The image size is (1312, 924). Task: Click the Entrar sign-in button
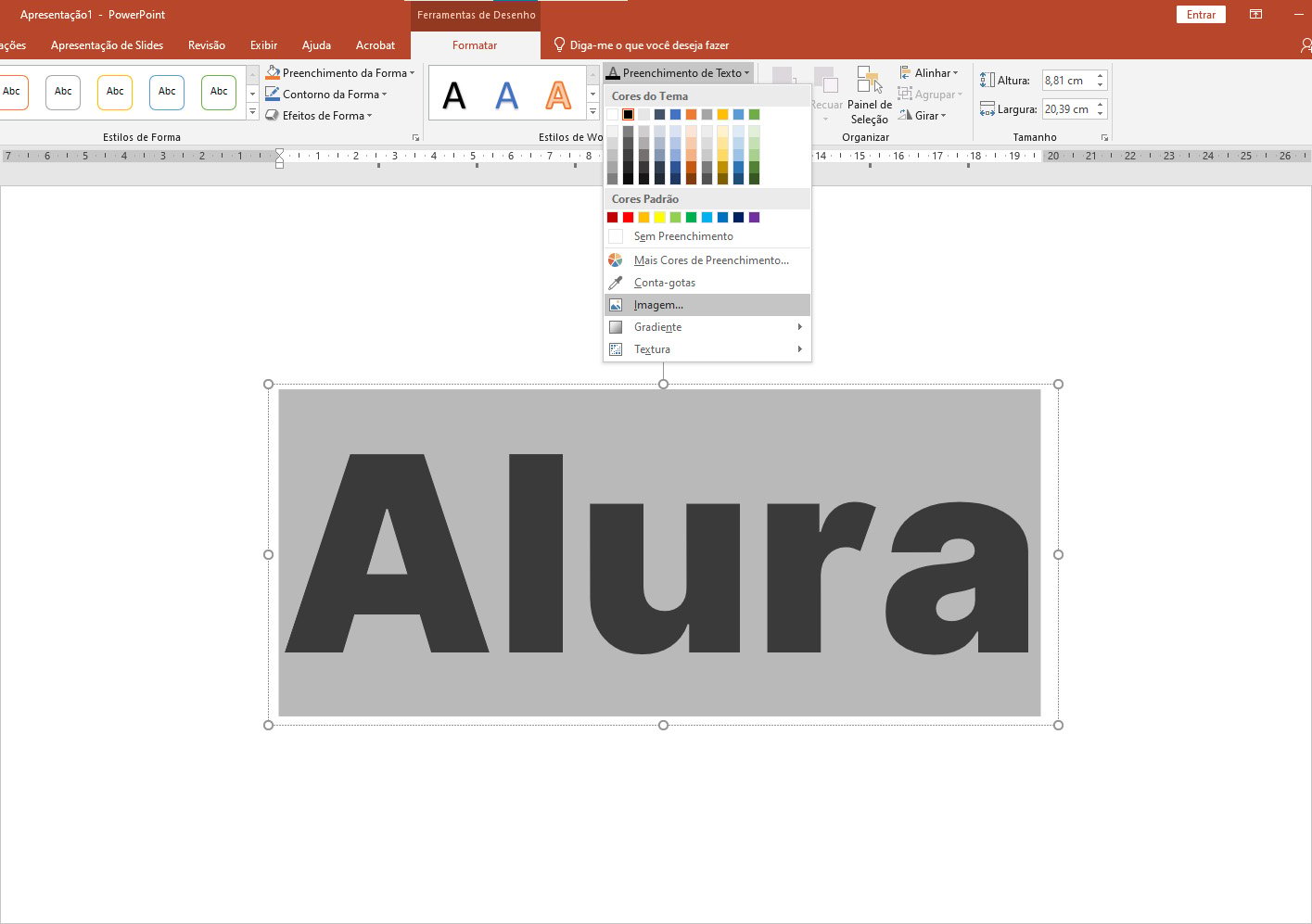1202,14
